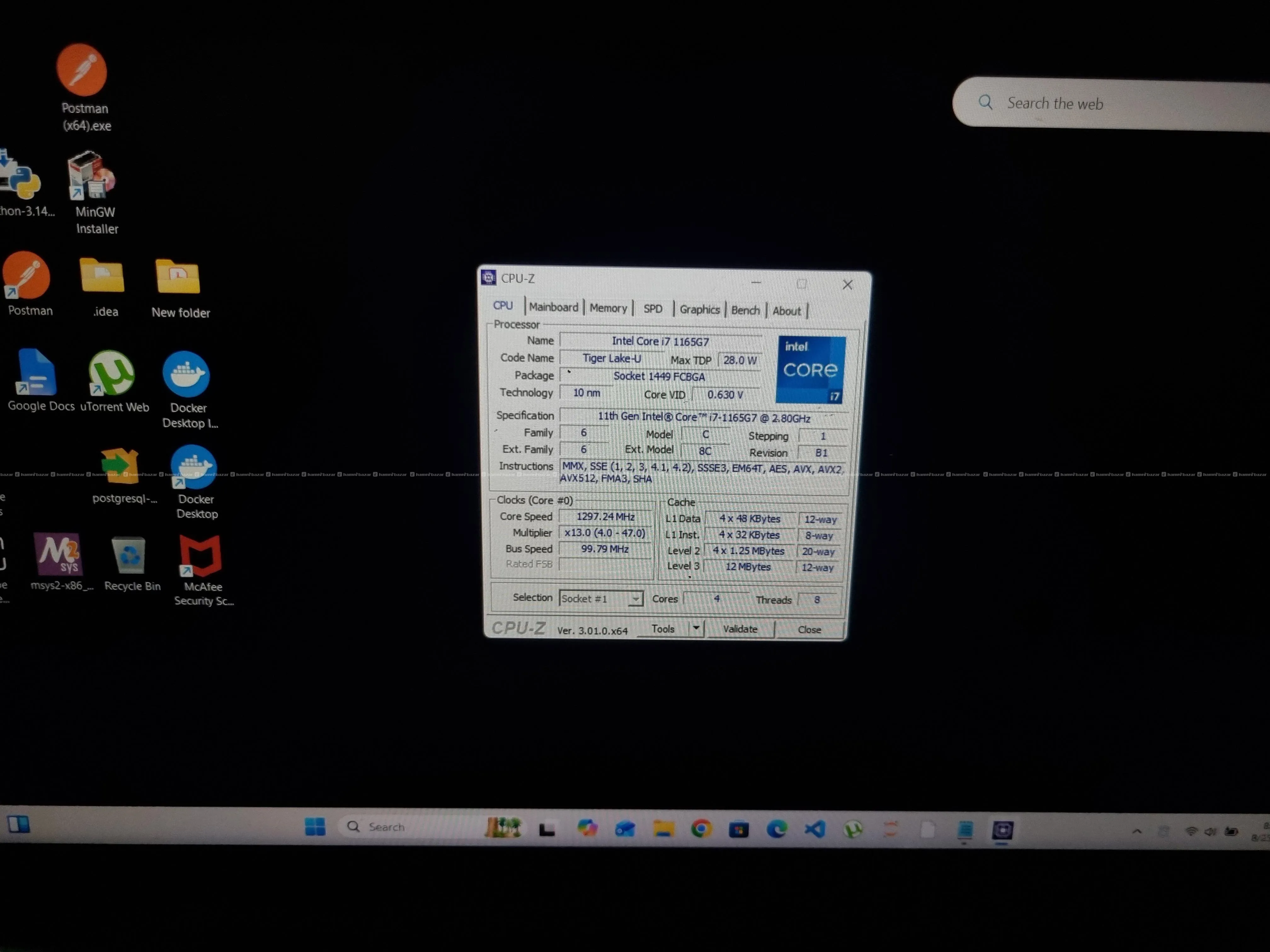1270x952 pixels.
Task: Launch Copilot from the taskbar
Action: tap(587, 829)
